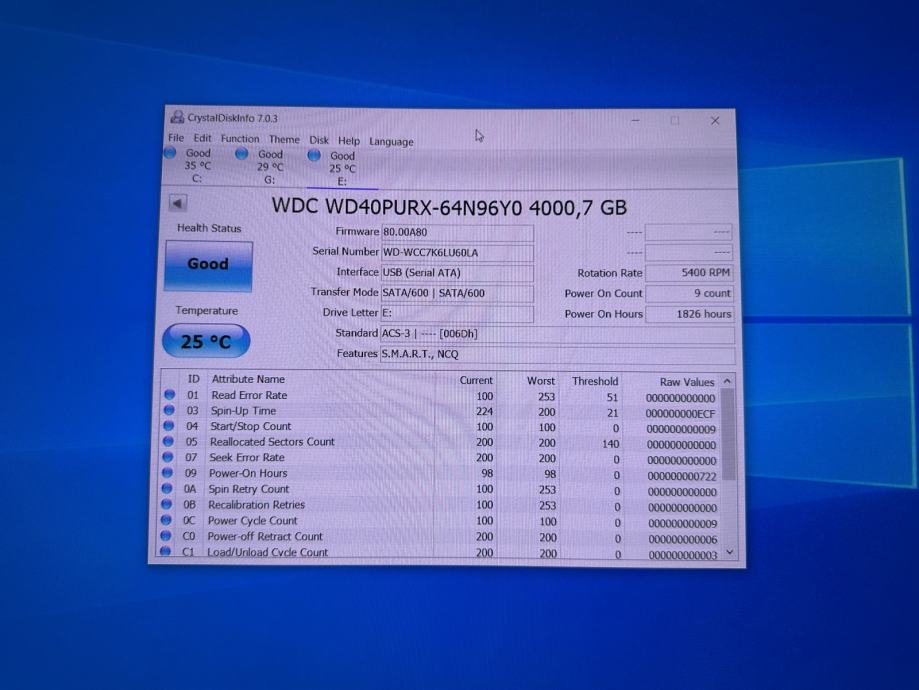Viewport: 919px width, 690px height.
Task: Click the 25 °C temperature button
Action: (206, 341)
